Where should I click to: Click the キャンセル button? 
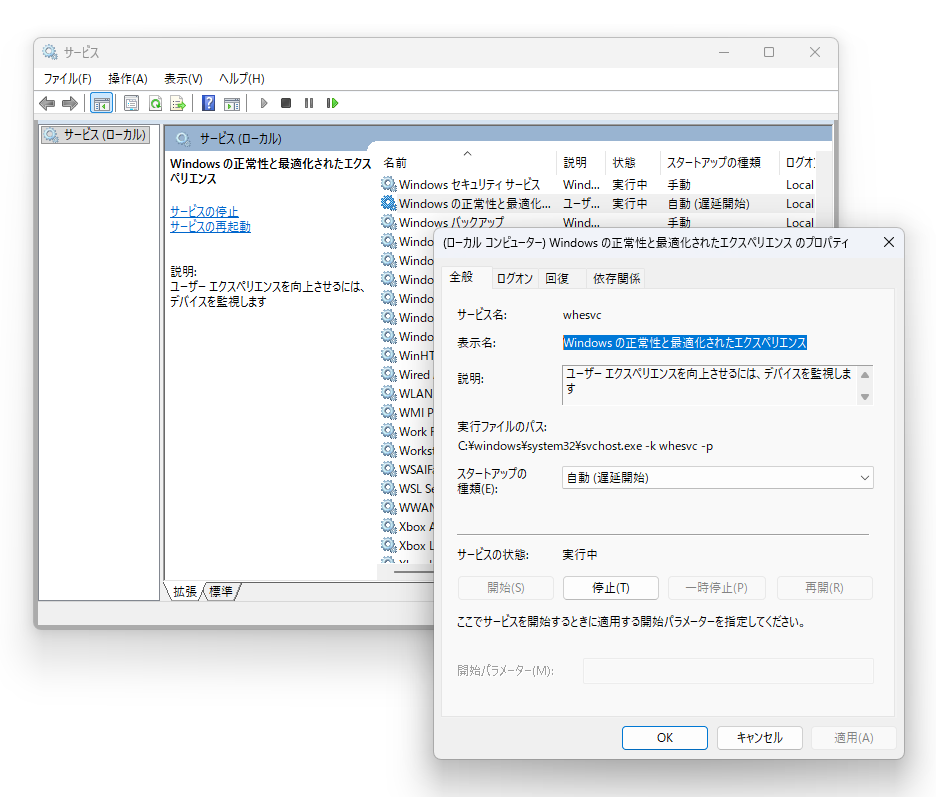[759, 738]
